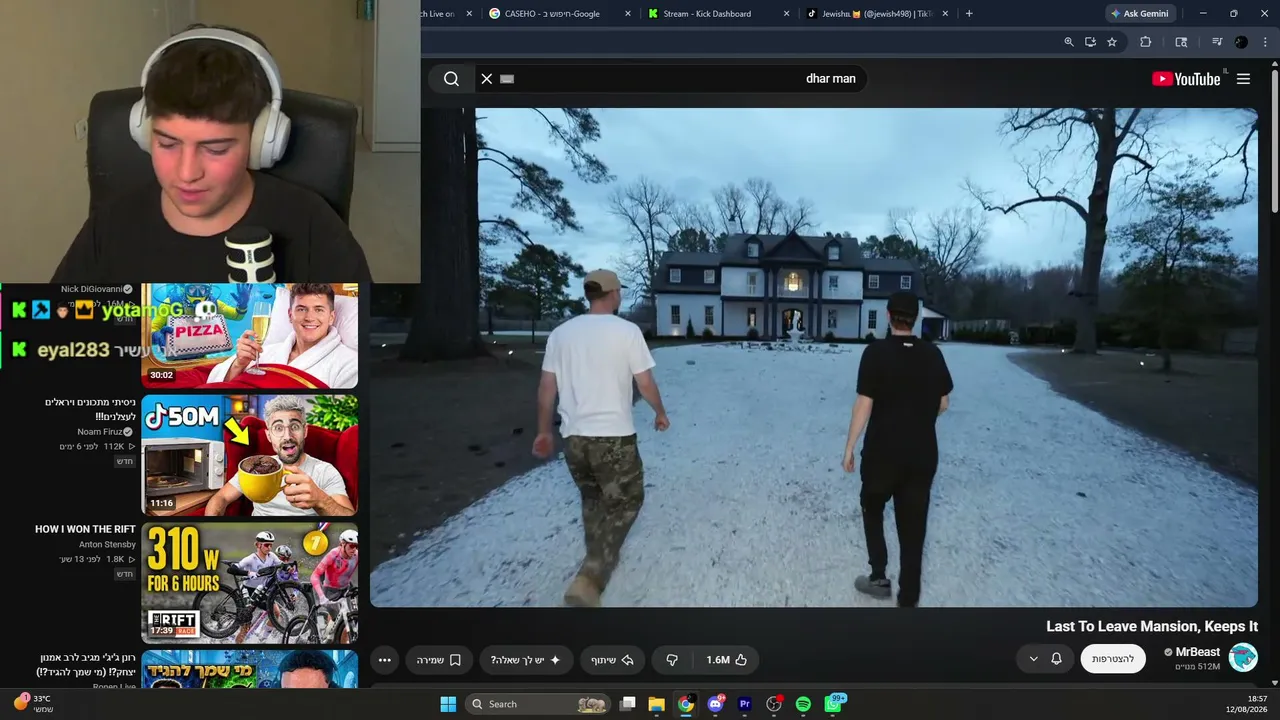
Task: Open WhatsApp from the taskbar
Action: (x=833, y=704)
